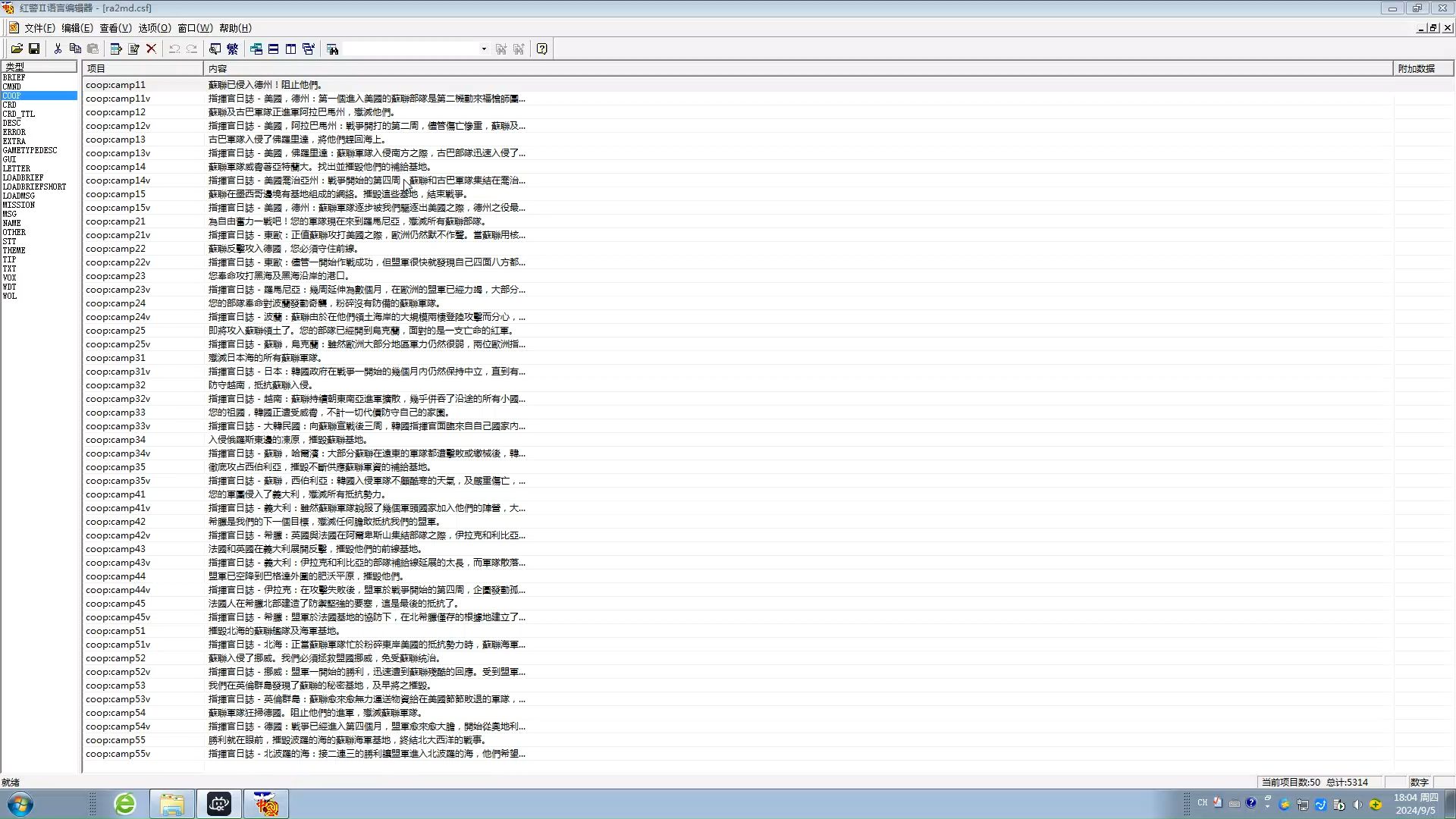Screen dimensions: 1456x819
Task: Convert to traditional Chinese with 繁 icon
Action: pyautogui.click(x=233, y=49)
